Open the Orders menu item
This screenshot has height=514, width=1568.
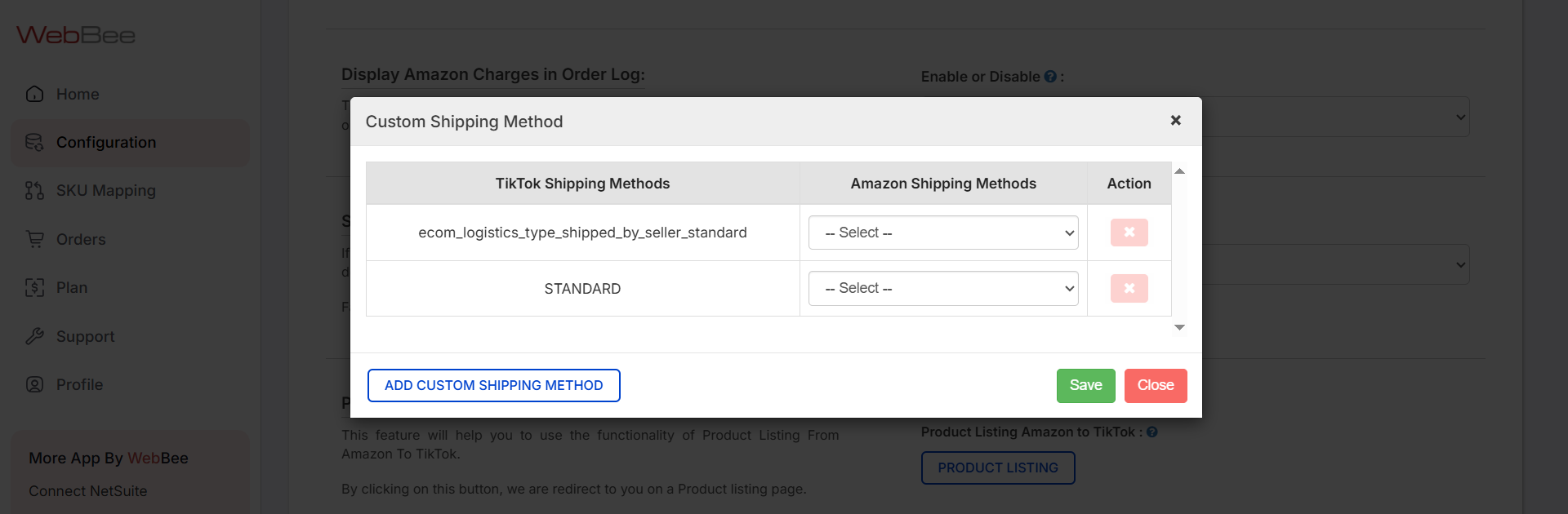pyautogui.click(x=81, y=239)
